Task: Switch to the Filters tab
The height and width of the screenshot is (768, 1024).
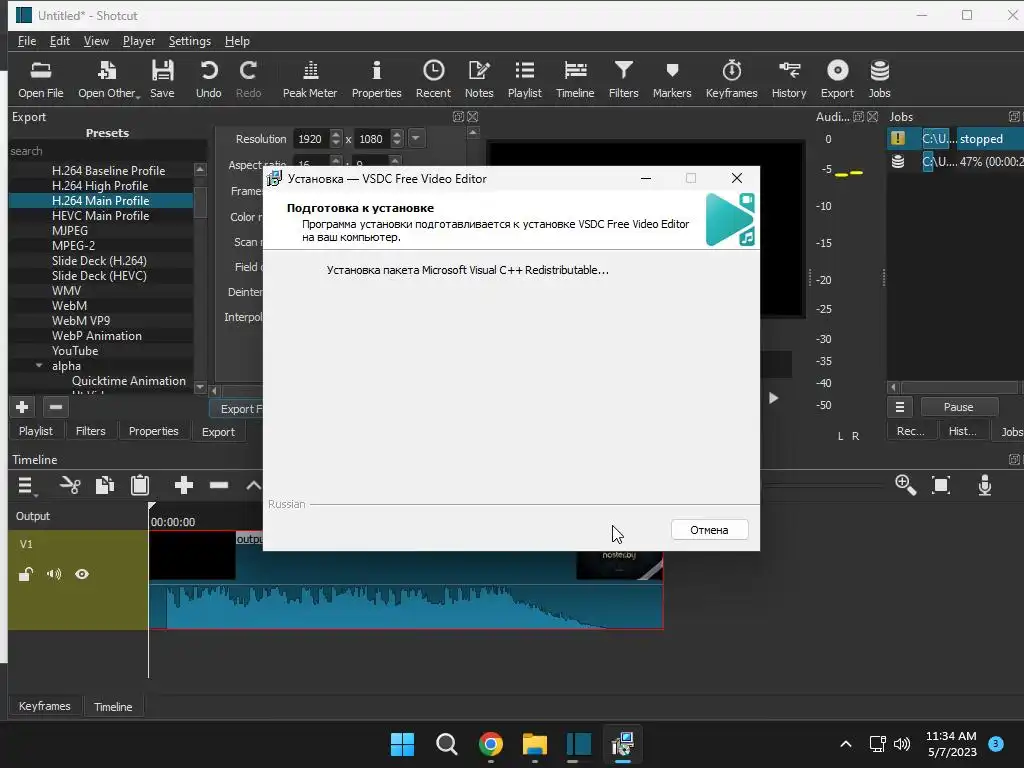Action: click(x=90, y=431)
